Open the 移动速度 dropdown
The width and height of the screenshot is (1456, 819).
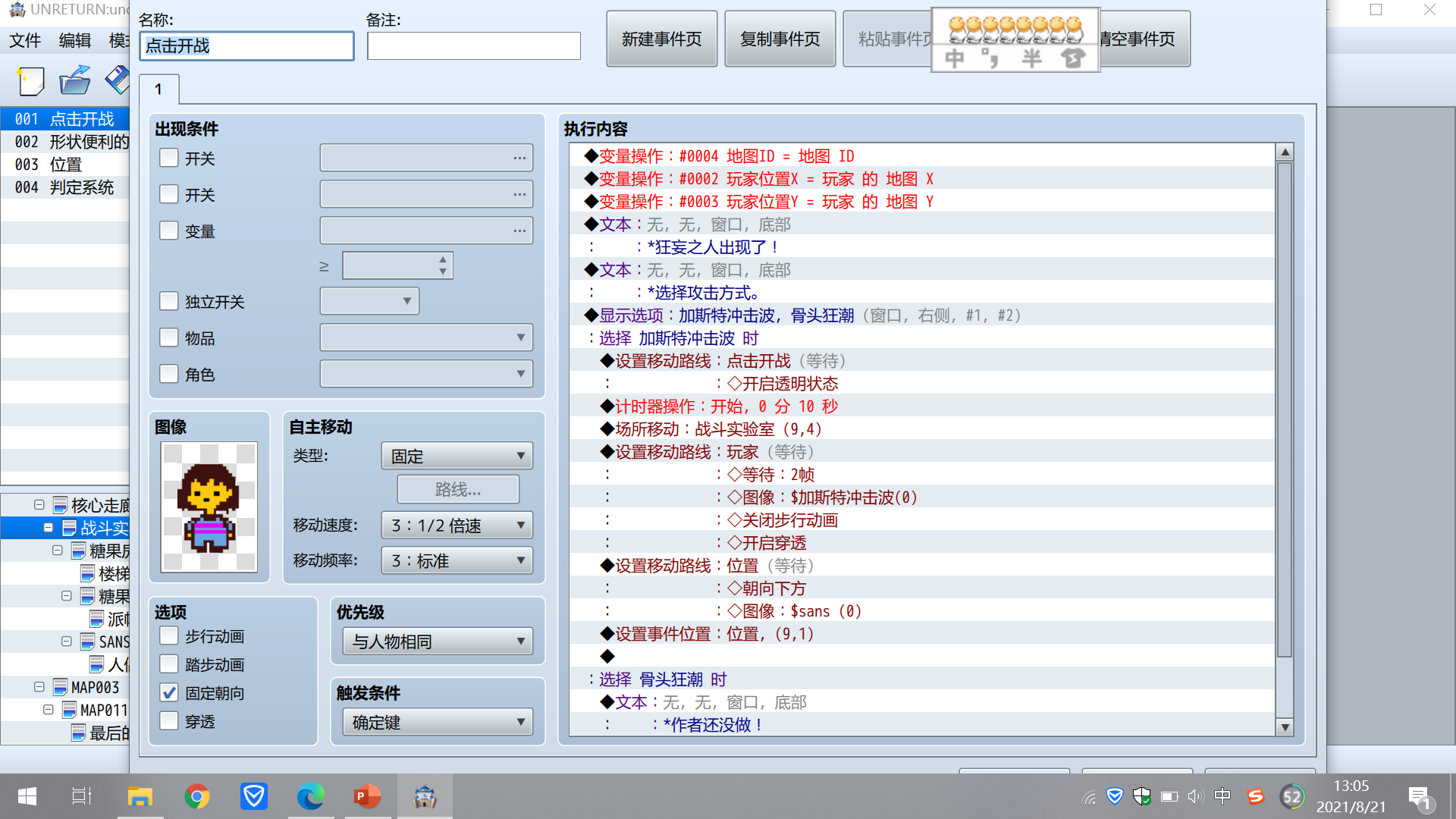pos(457,525)
